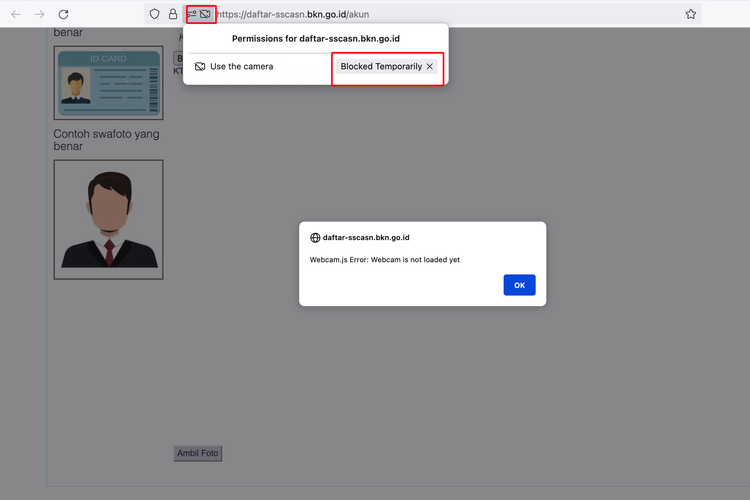
Task: Reload the current page
Action: [x=63, y=14]
